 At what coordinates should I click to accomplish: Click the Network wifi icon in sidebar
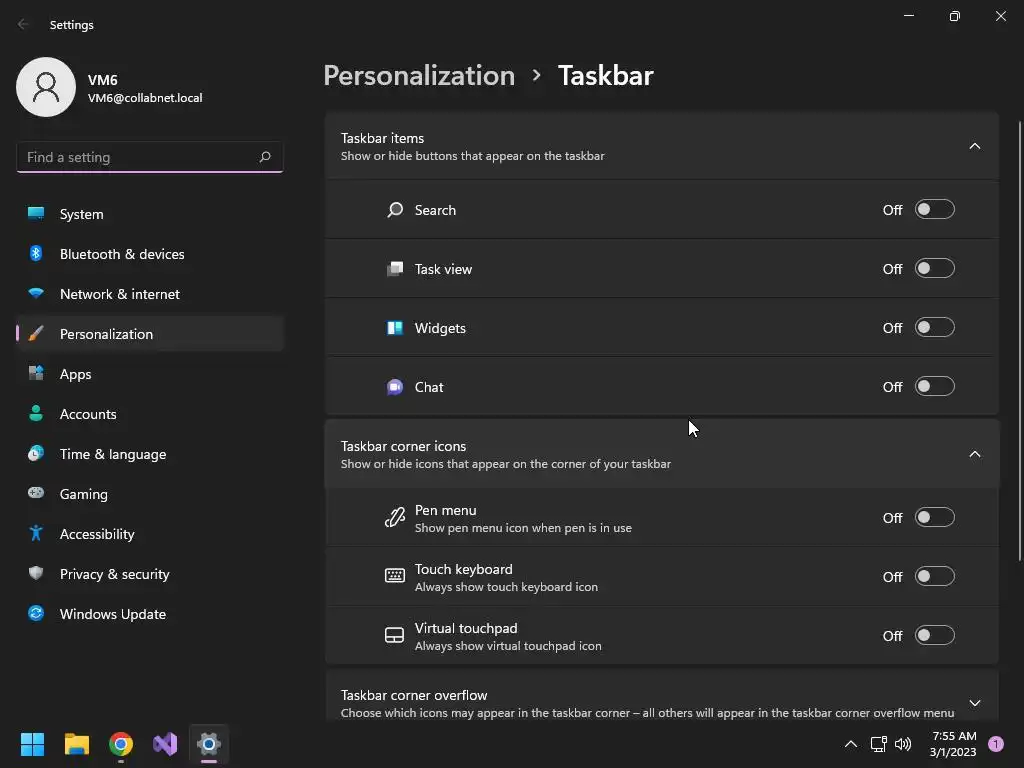pos(36,293)
